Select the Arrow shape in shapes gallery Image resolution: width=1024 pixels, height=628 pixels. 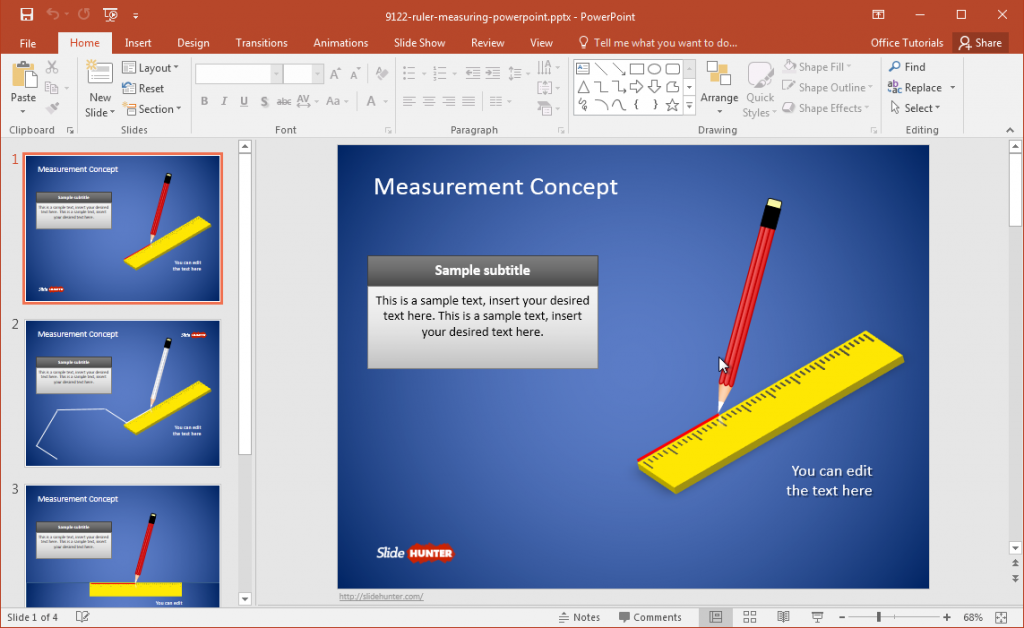(619, 69)
